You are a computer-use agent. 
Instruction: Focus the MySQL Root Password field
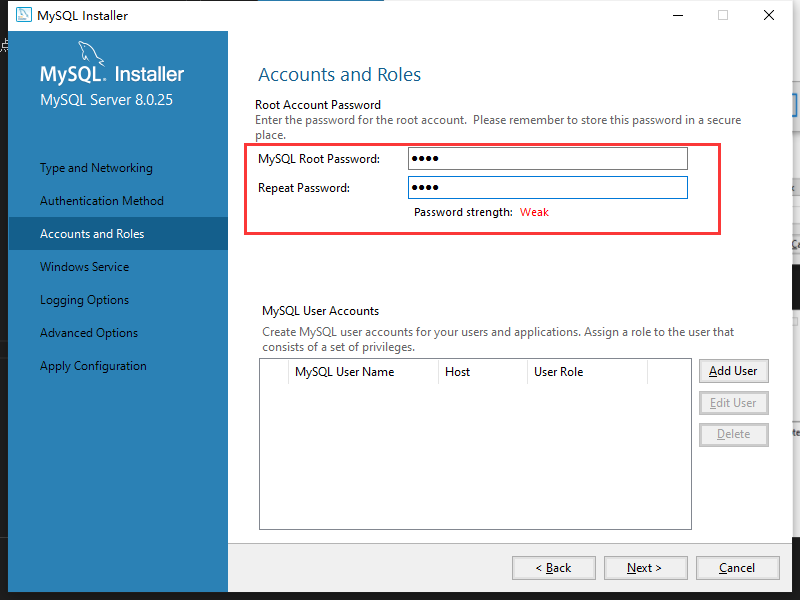click(547, 159)
